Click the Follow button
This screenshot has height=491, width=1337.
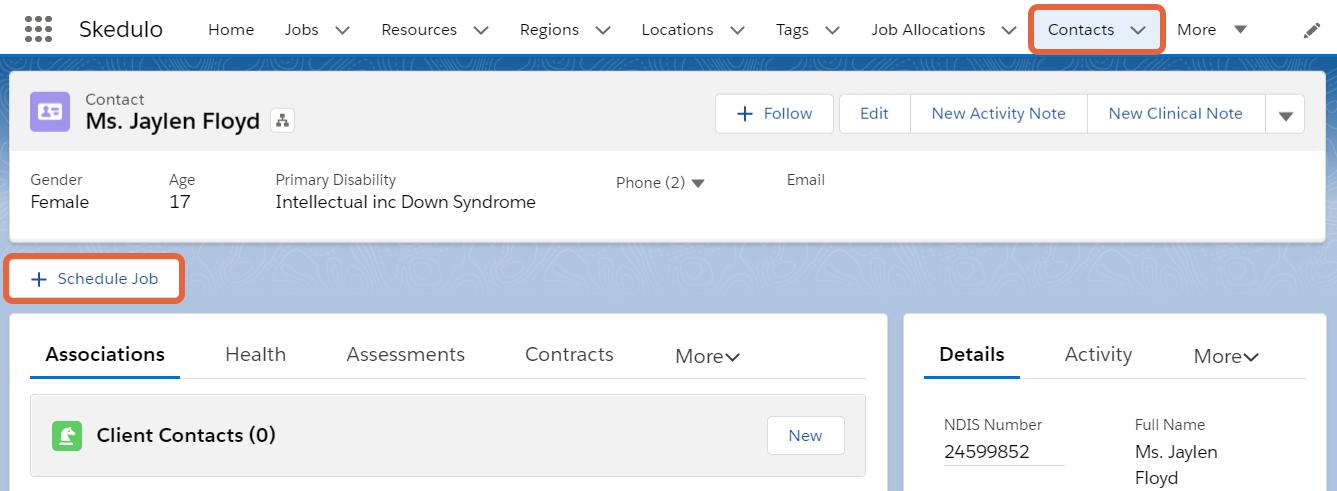click(774, 114)
